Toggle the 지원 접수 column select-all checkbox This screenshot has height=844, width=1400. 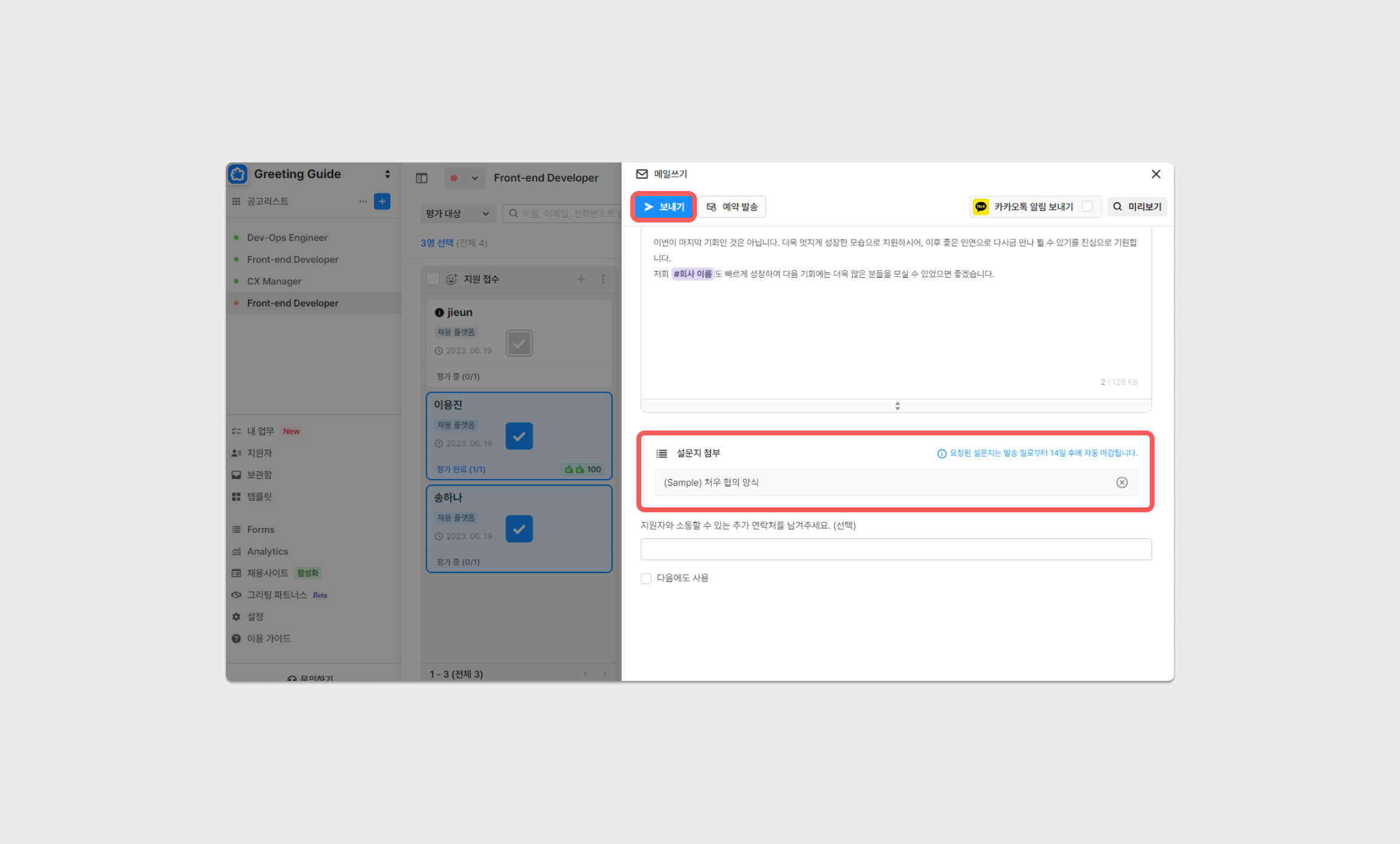point(433,279)
